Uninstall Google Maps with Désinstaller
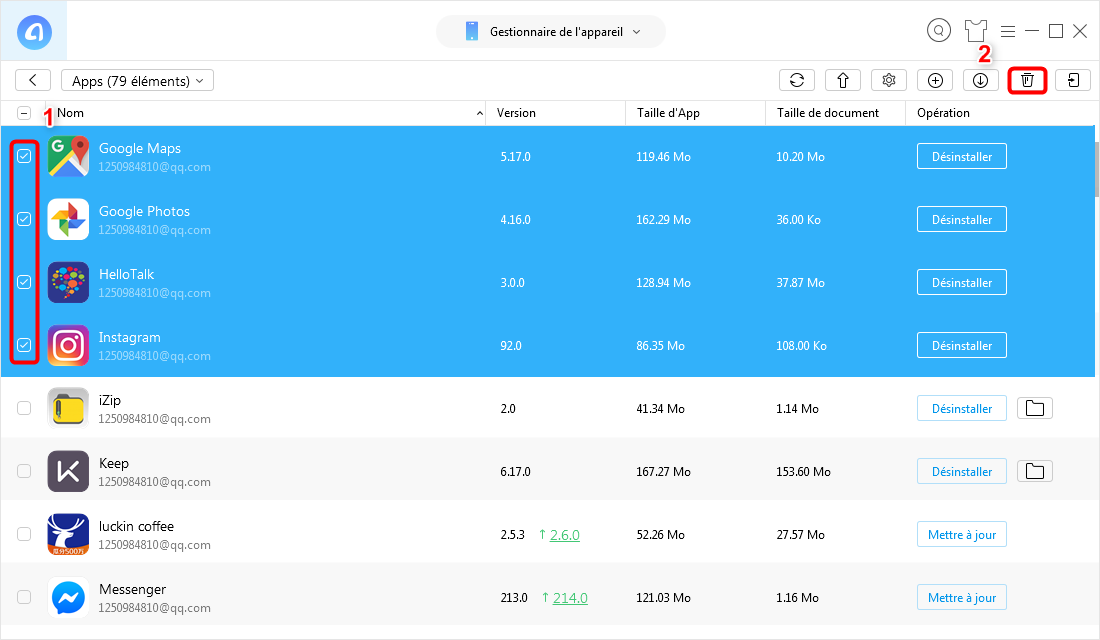Image resolution: width=1100 pixels, height=640 pixels. pos(962,156)
